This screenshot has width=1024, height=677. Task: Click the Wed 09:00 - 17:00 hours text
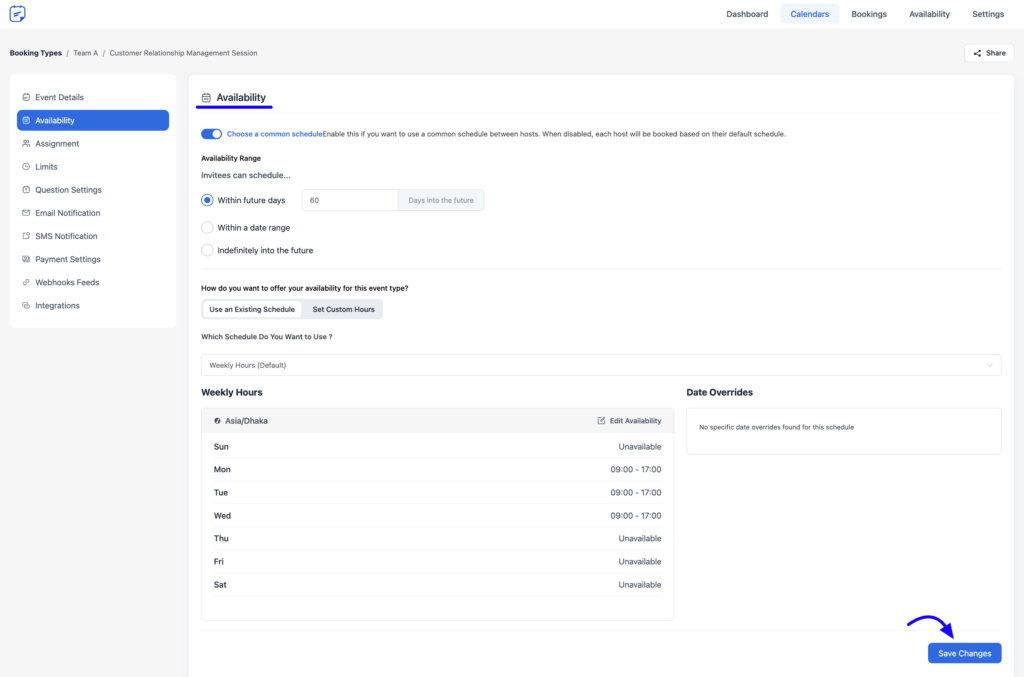[x=635, y=516]
